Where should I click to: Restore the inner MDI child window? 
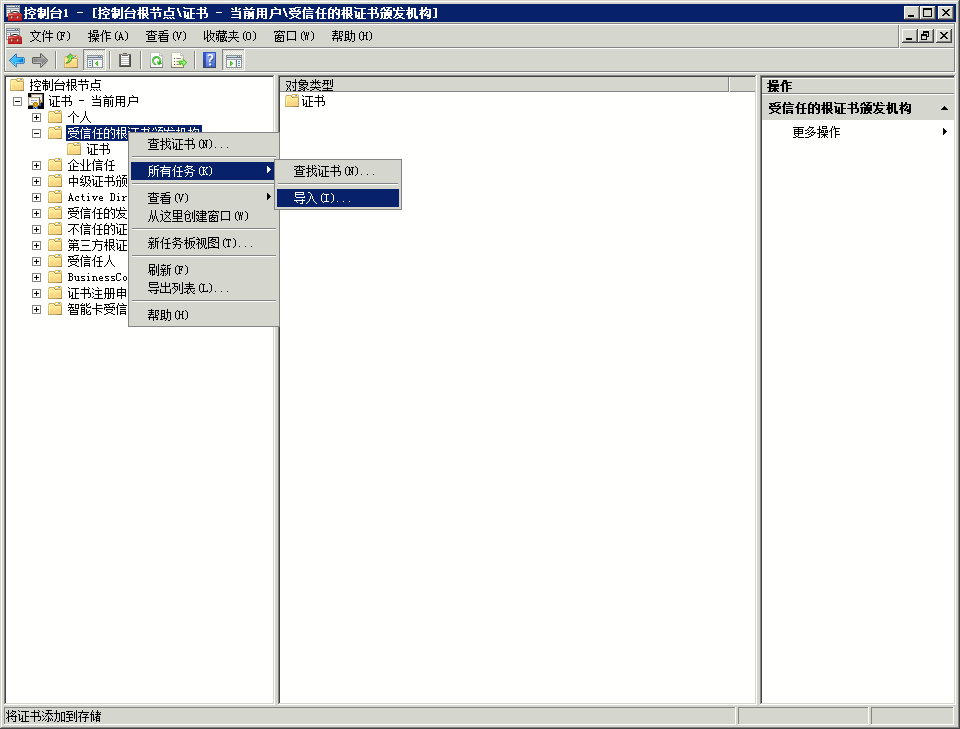coord(926,36)
